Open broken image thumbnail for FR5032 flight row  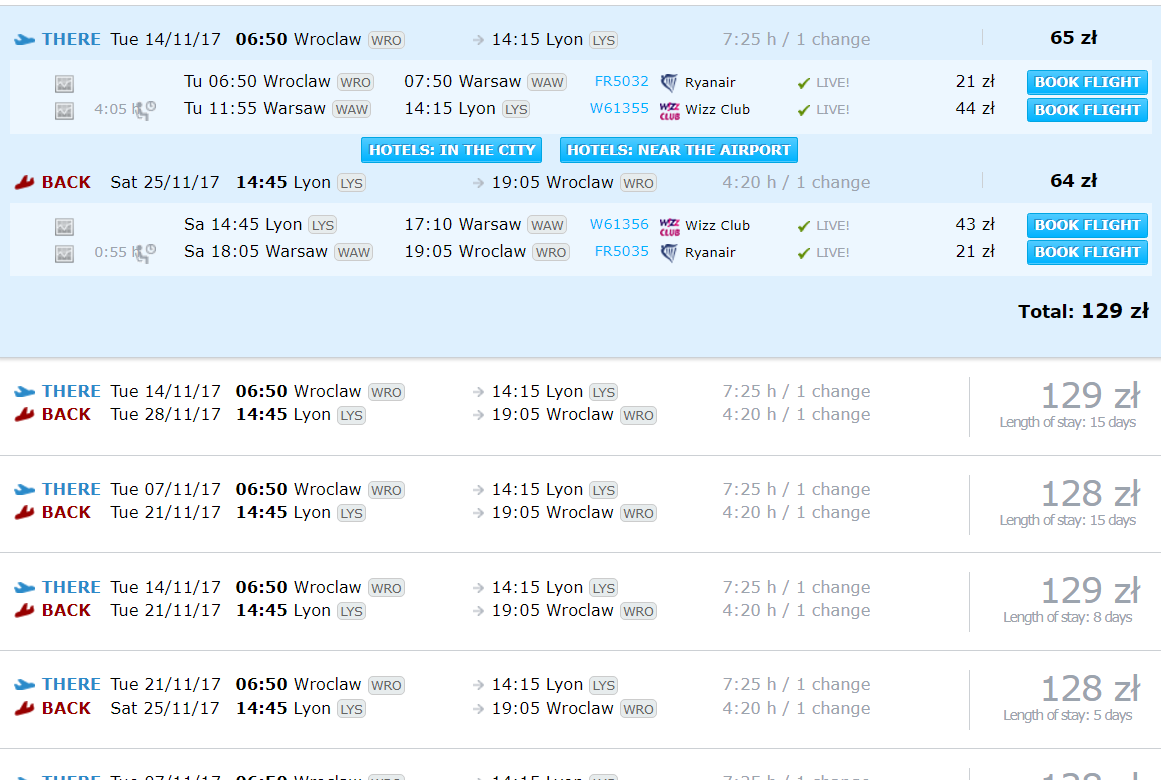[x=64, y=84]
